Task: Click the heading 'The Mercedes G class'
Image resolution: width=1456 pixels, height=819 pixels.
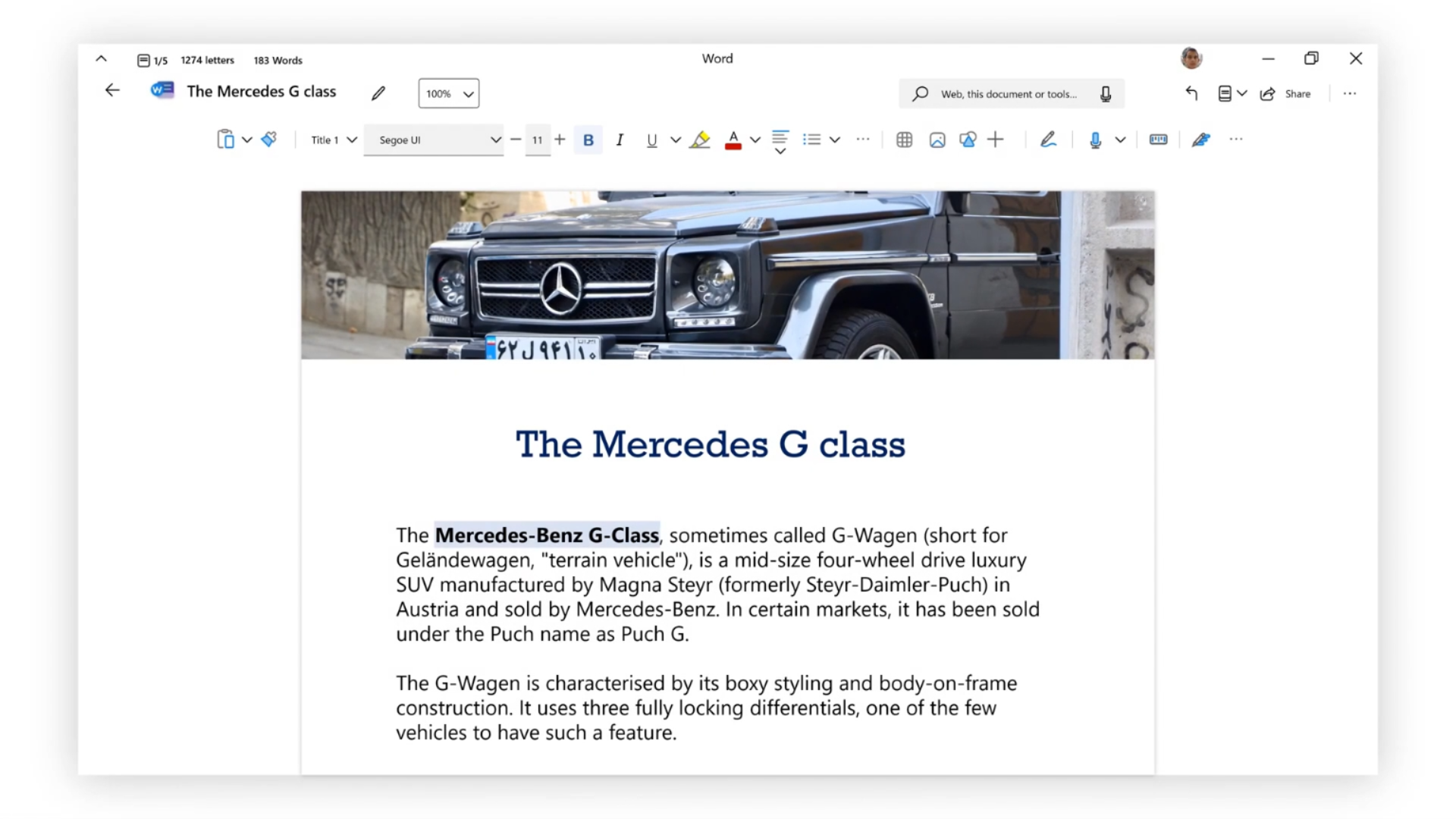Action: [711, 444]
